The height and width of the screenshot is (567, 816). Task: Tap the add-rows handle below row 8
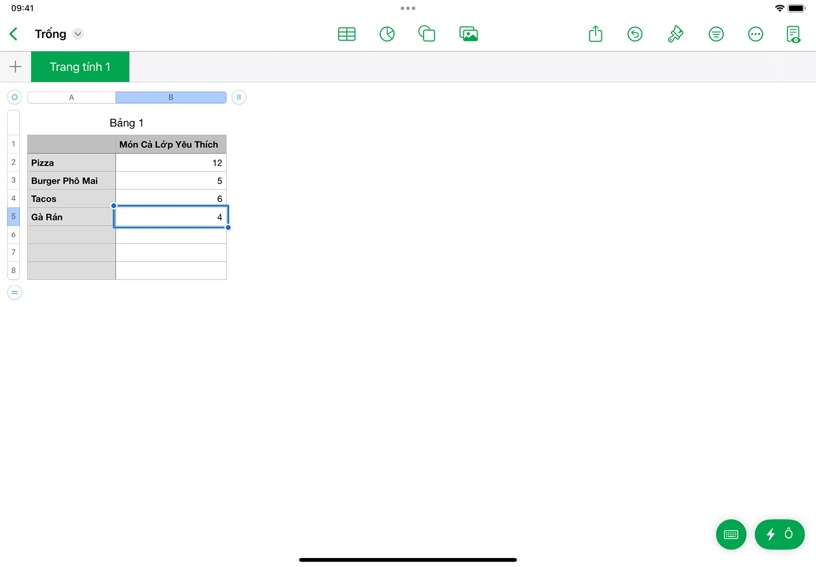(x=14, y=293)
